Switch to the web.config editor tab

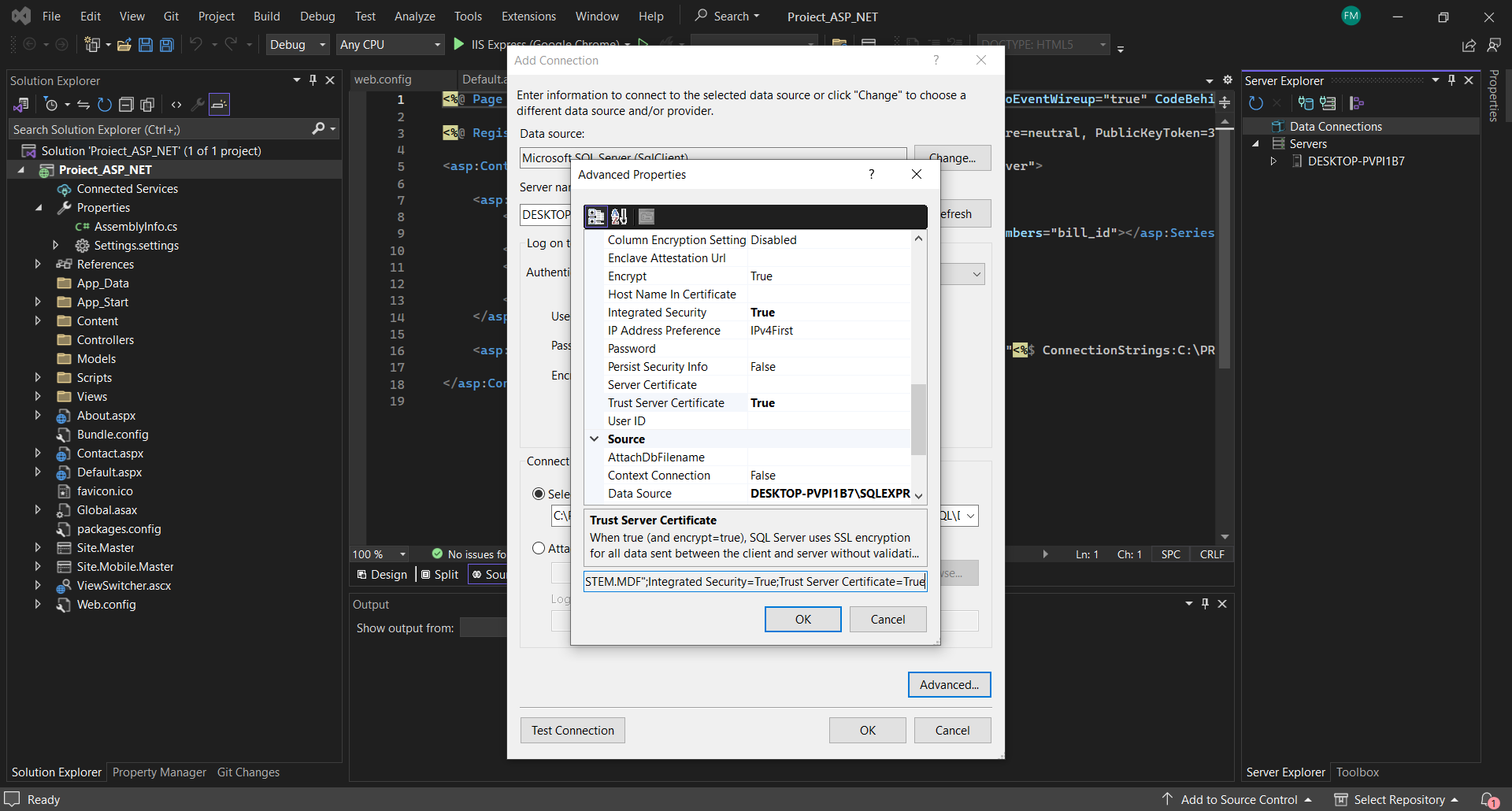coord(383,80)
